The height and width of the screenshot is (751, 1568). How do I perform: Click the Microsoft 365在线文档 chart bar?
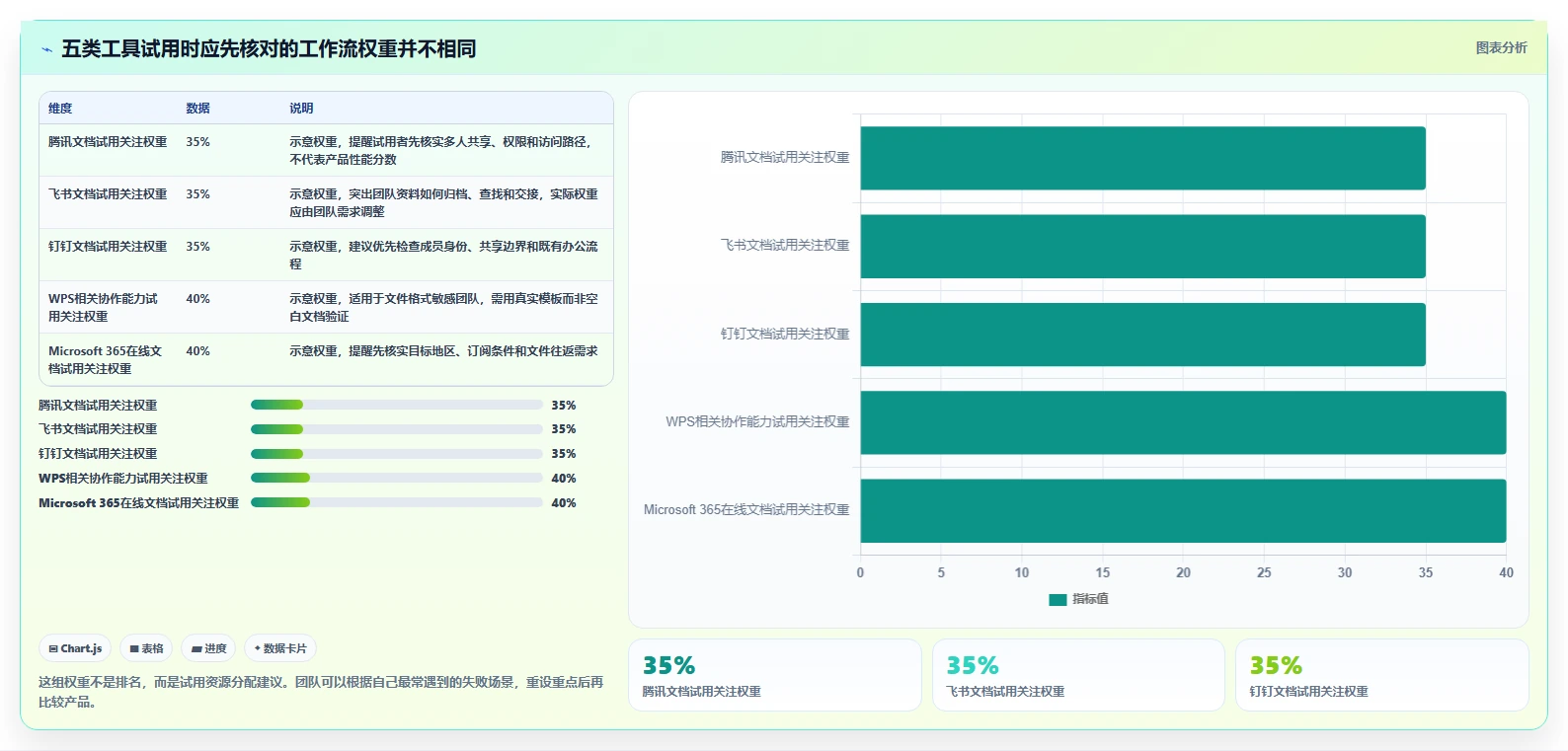click(x=1183, y=510)
